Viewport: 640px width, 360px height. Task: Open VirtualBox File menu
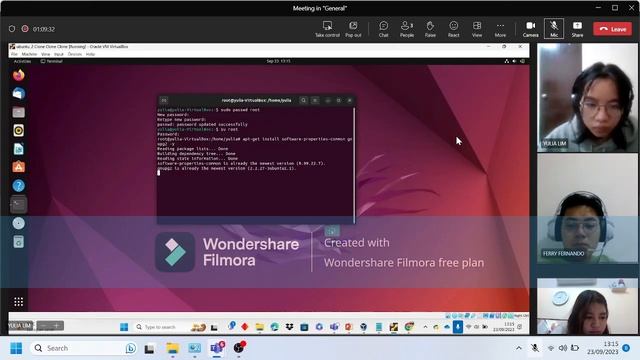[x=14, y=54]
